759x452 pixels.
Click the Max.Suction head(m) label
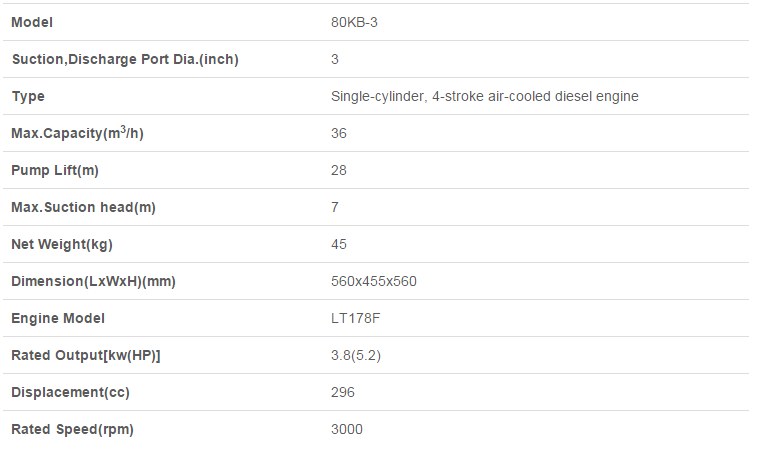pos(84,207)
